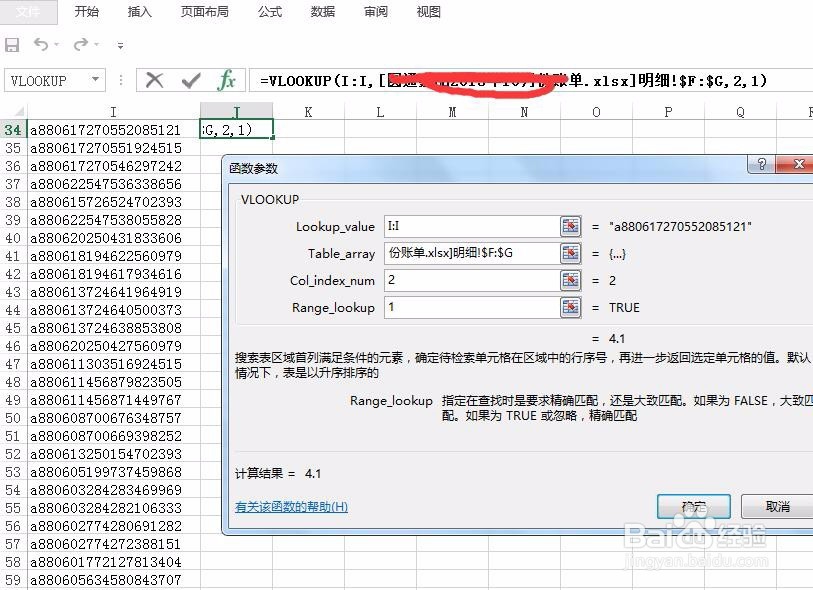Click the 确定 button in the dialog
The width and height of the screenshot is (813, 590).
click(694, 507)
